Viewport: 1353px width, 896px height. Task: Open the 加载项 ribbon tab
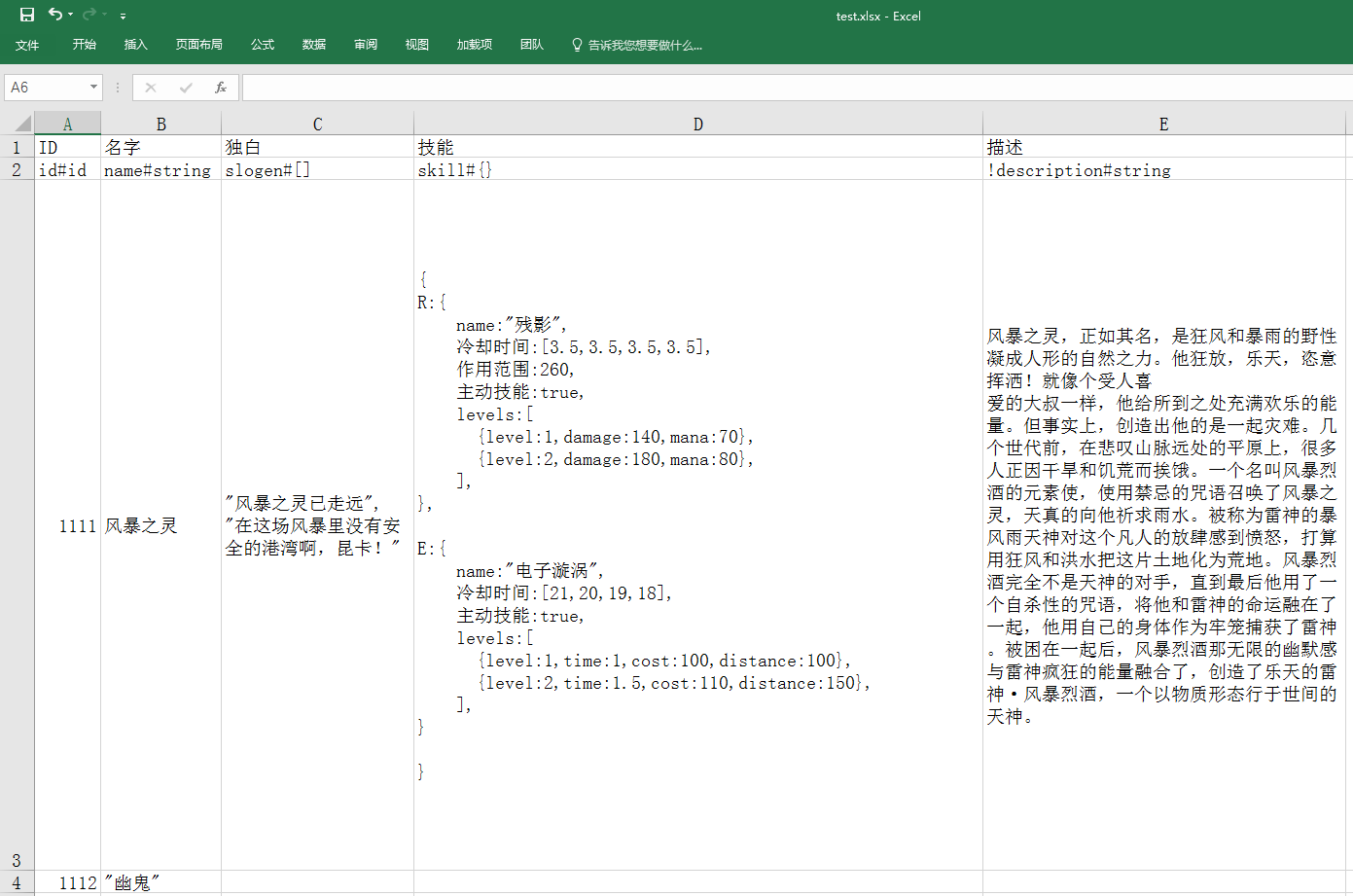coord(475,45)
